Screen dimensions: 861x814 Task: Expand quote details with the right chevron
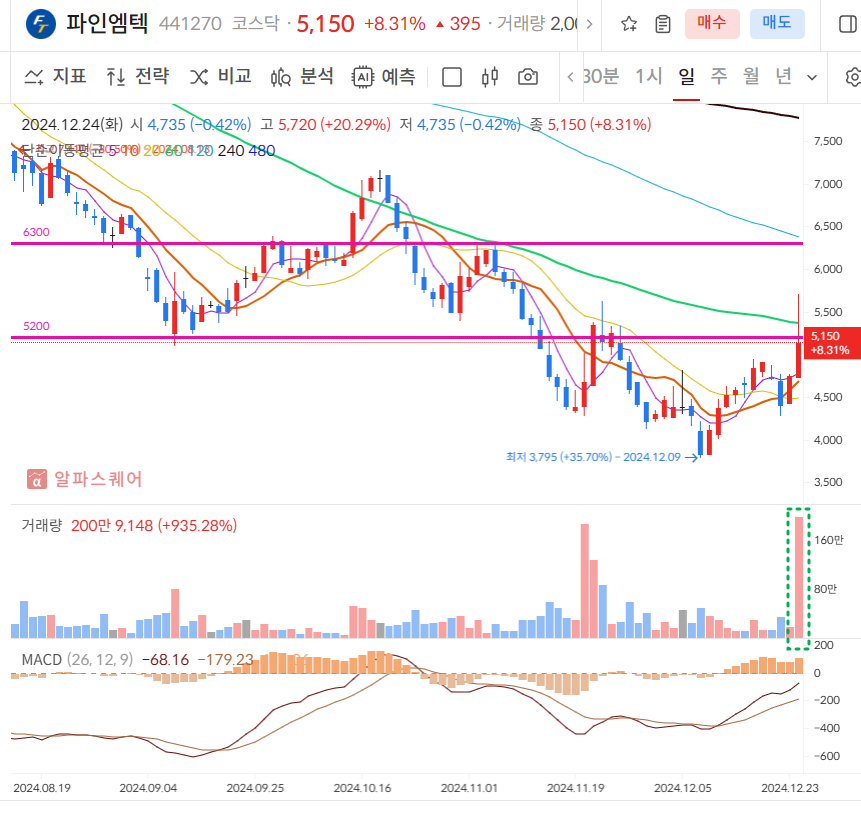point(589,24)
